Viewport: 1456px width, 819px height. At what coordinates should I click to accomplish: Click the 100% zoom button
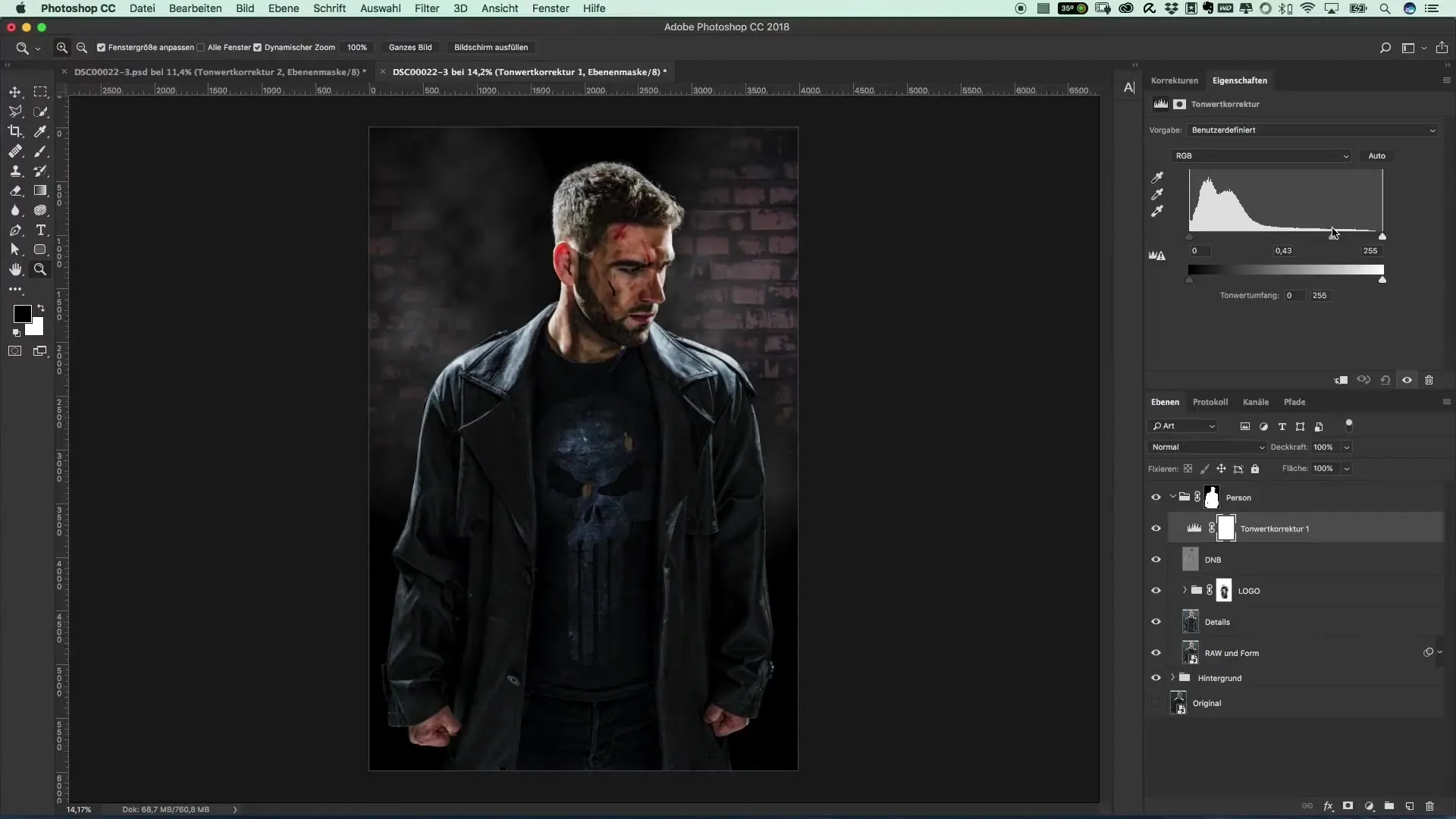[x=357, y=47]
